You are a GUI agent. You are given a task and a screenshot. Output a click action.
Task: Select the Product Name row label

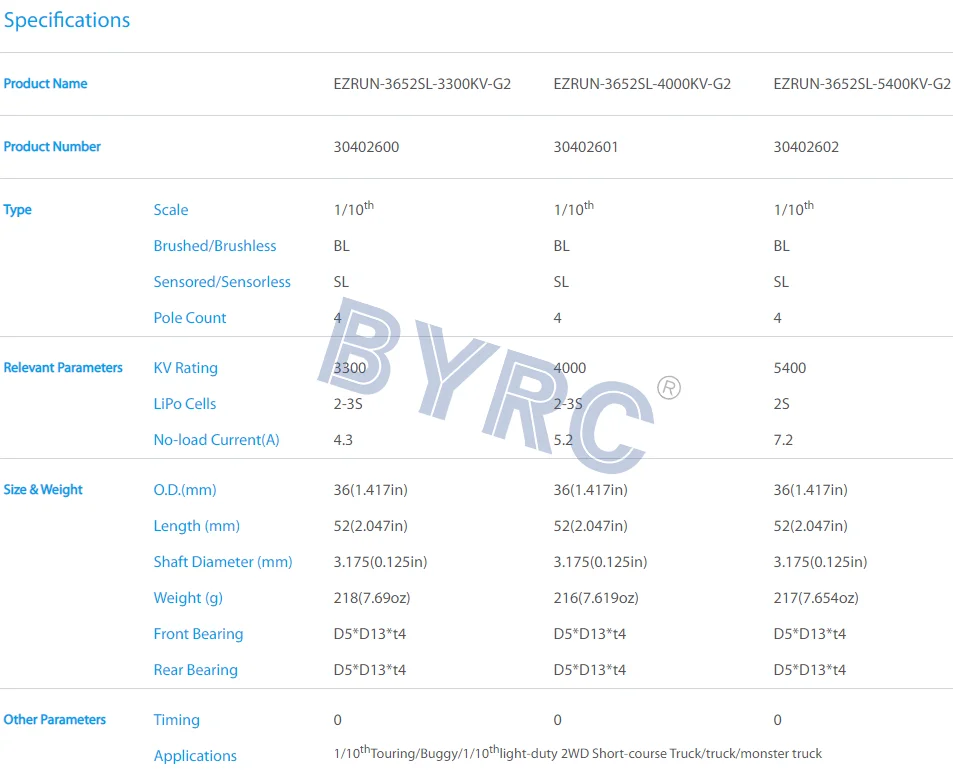pos(46,83)
